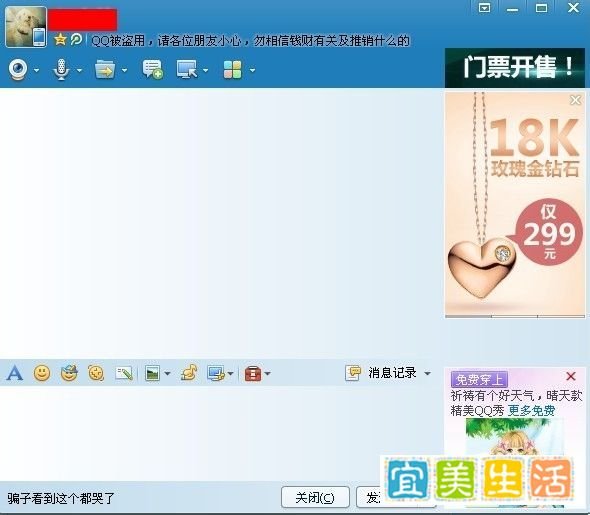
Task: Close the 免费穿上 QQ秀 promo
Action: point(571,376)
